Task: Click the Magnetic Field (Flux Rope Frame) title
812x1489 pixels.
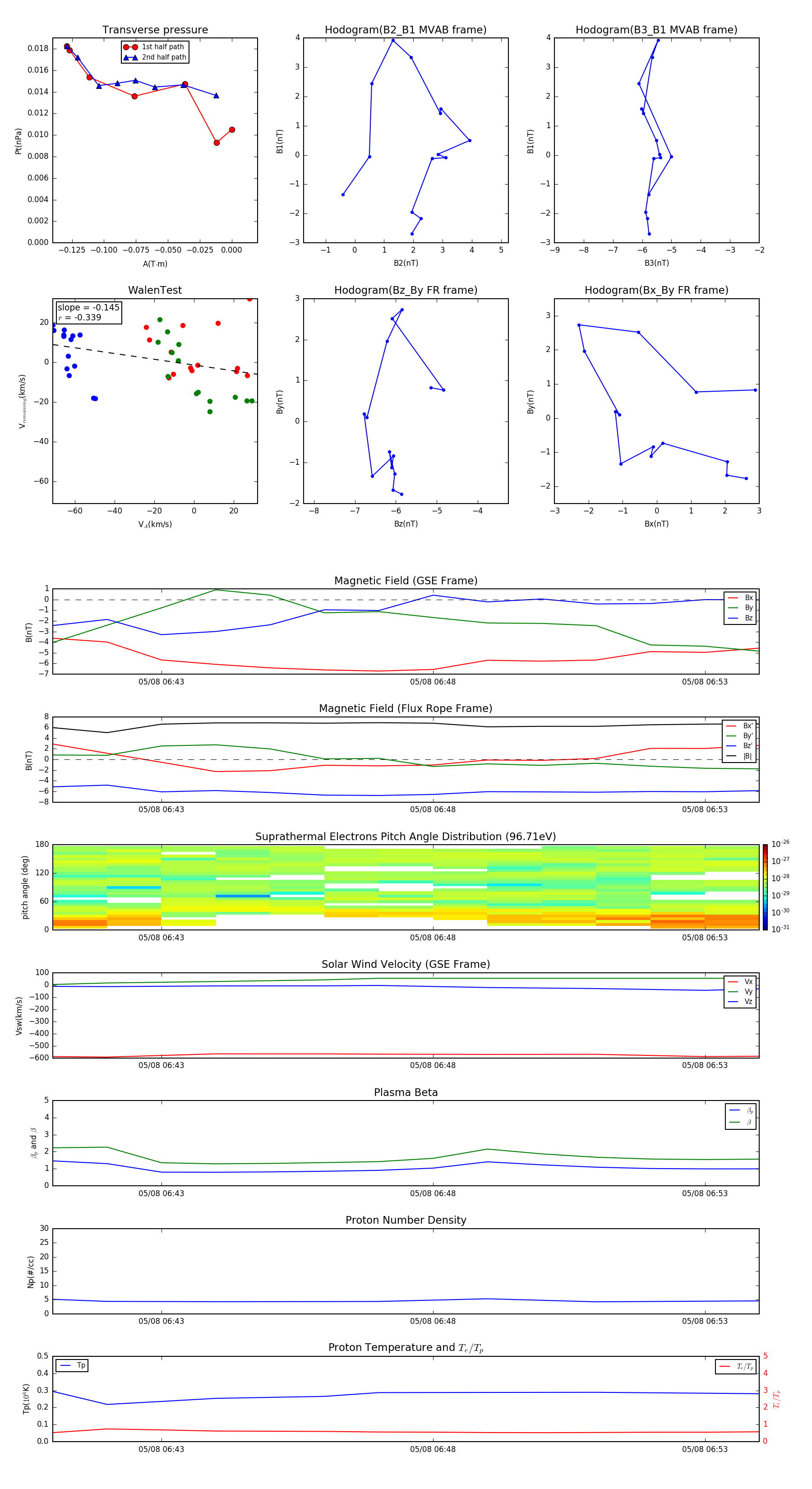Action: click(x=406, y=709)
